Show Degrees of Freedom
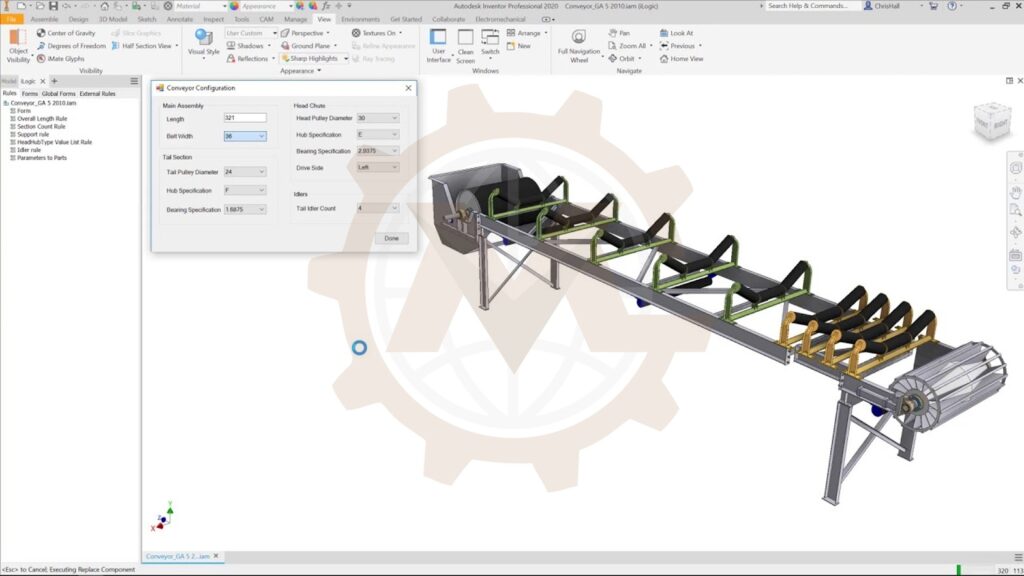The image size is (1024, 576). pyautogui.click(x=71, y=46)
